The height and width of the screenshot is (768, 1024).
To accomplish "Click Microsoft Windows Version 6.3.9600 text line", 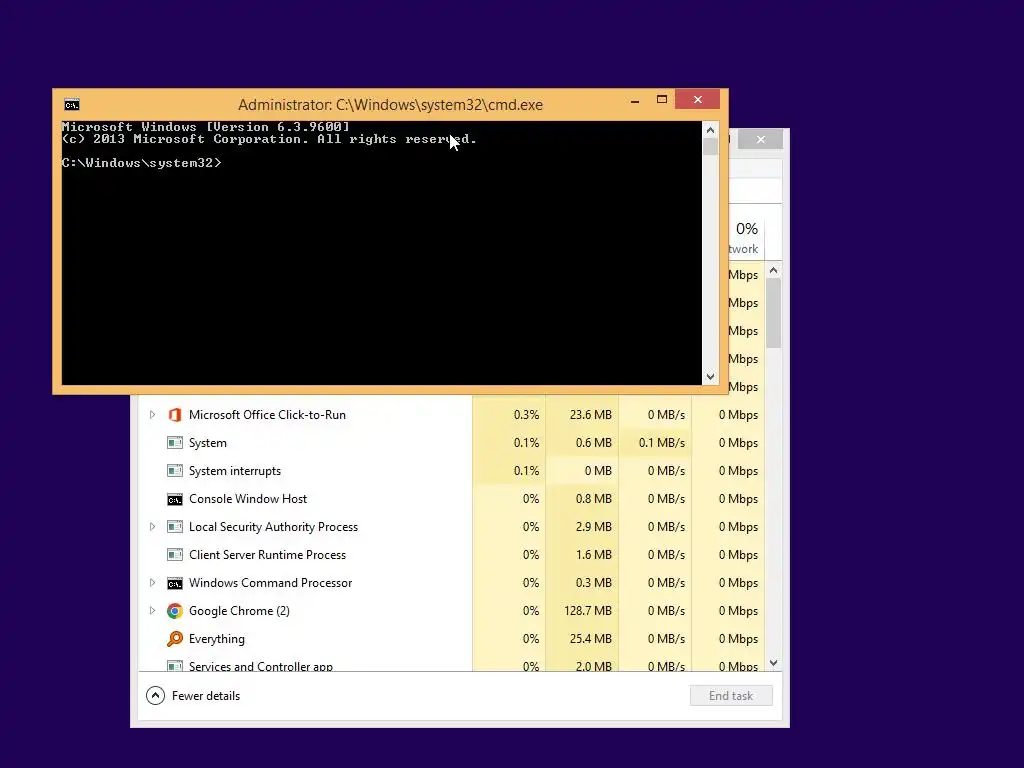I will click(206, 127).
